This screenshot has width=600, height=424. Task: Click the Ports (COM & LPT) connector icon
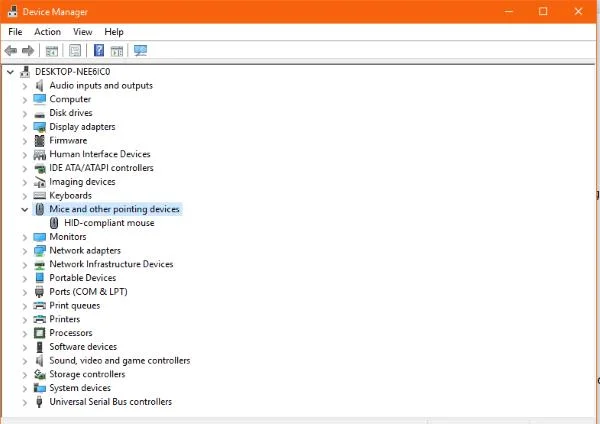(39, 292)
